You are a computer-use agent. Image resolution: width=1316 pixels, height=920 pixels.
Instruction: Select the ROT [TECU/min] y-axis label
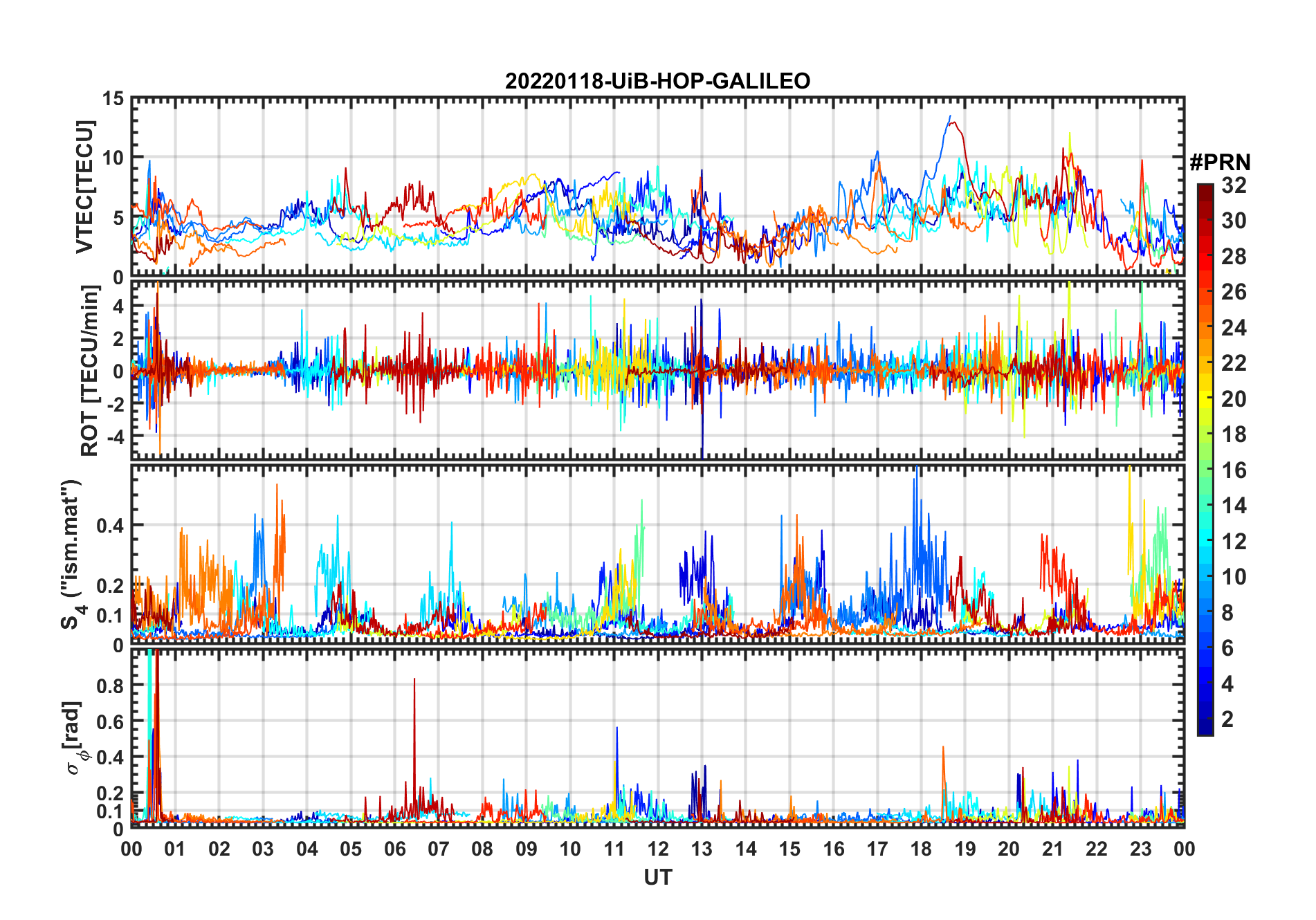tap(89, 371)
